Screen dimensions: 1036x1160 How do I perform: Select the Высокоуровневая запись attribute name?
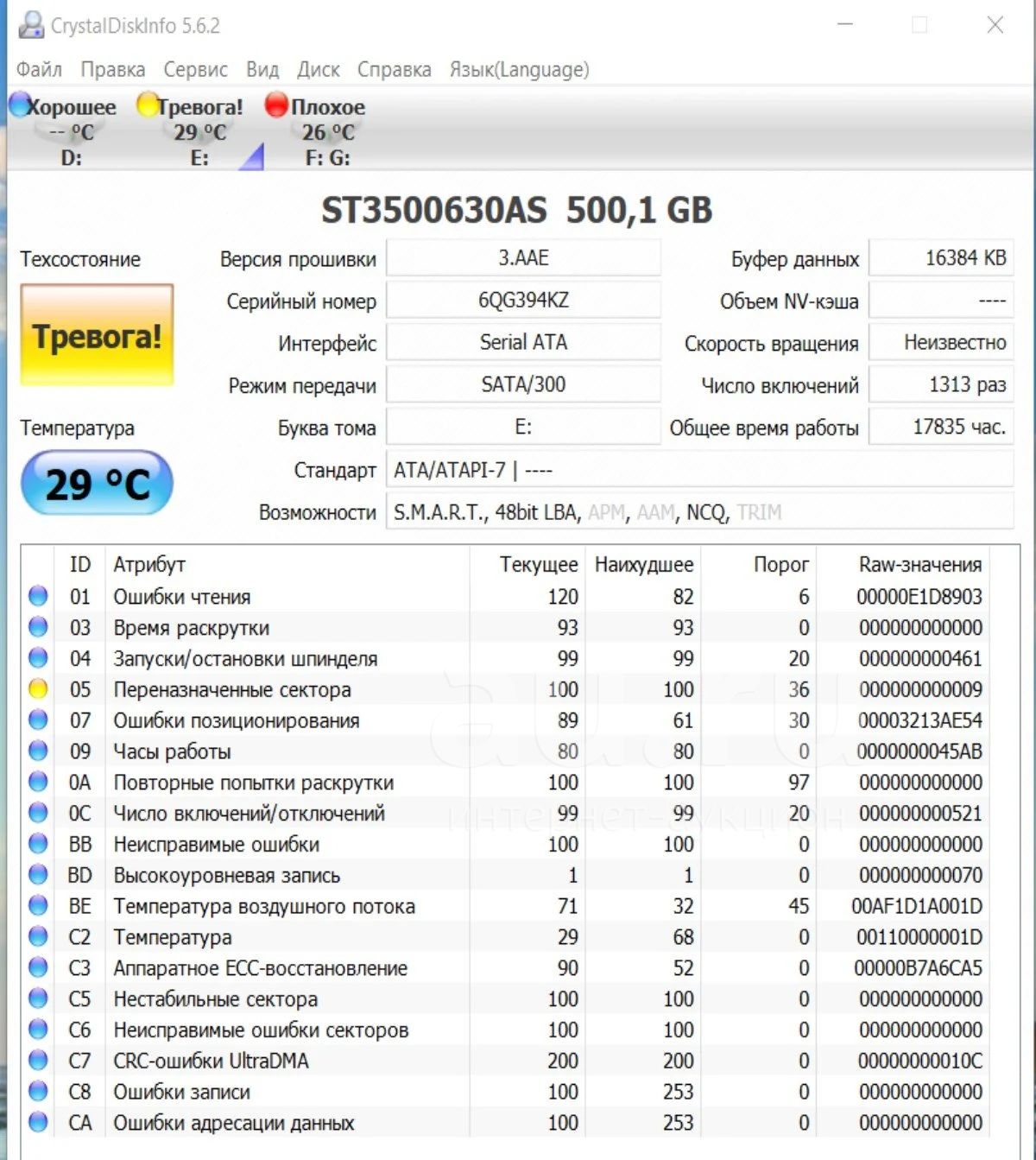[x=227, y=875]
